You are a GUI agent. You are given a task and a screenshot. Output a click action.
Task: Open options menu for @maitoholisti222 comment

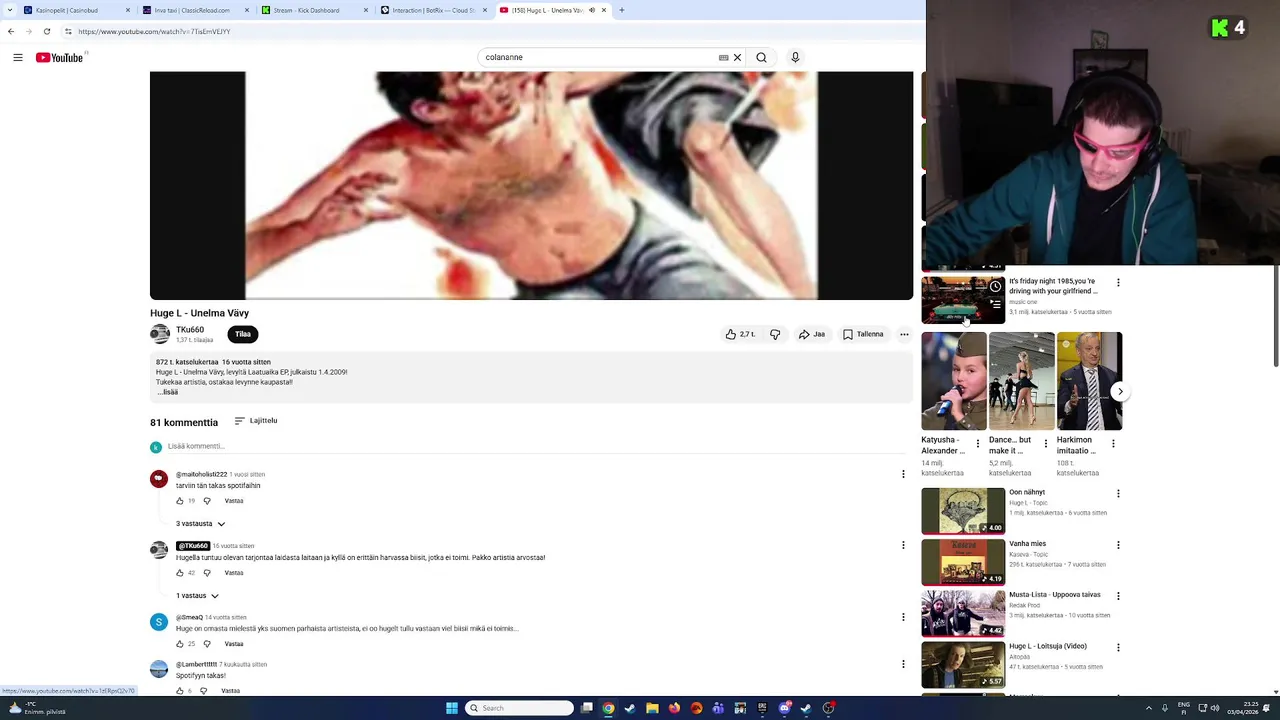(903, 474)
